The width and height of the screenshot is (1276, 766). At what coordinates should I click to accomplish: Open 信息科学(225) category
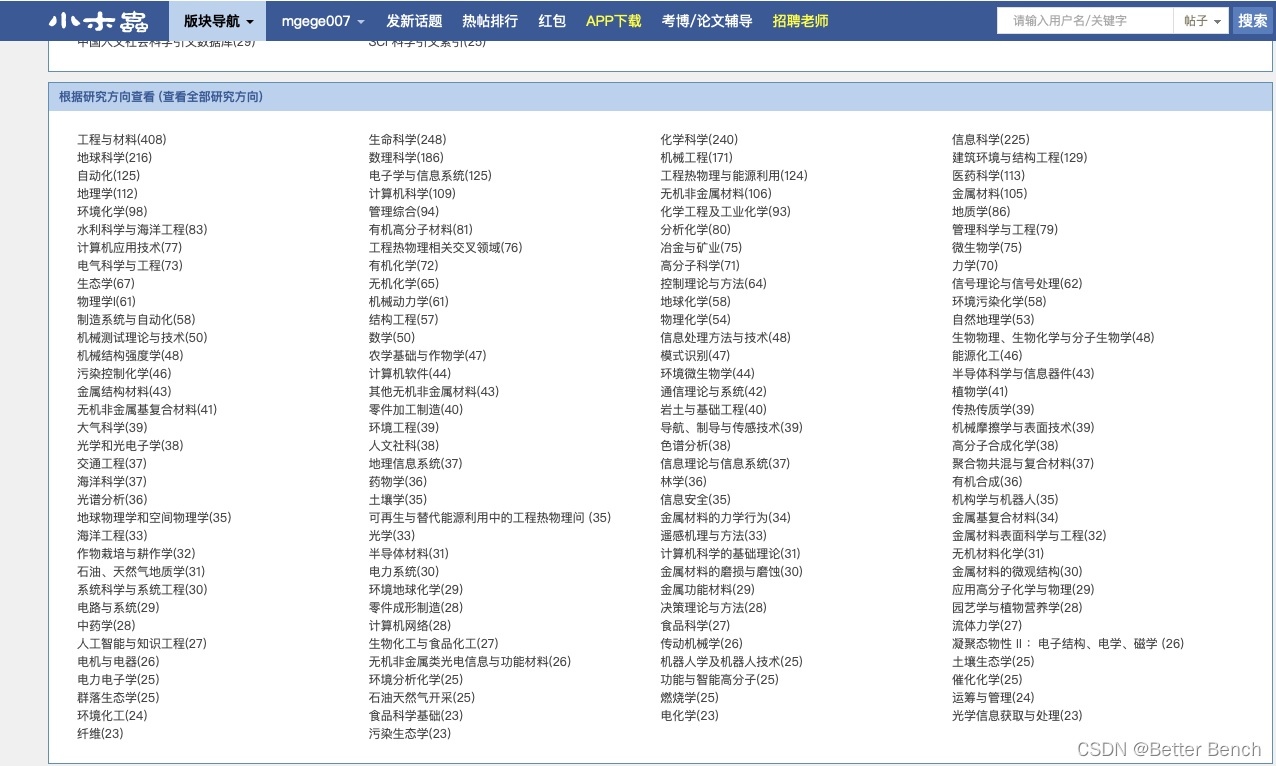pos(990,140)
